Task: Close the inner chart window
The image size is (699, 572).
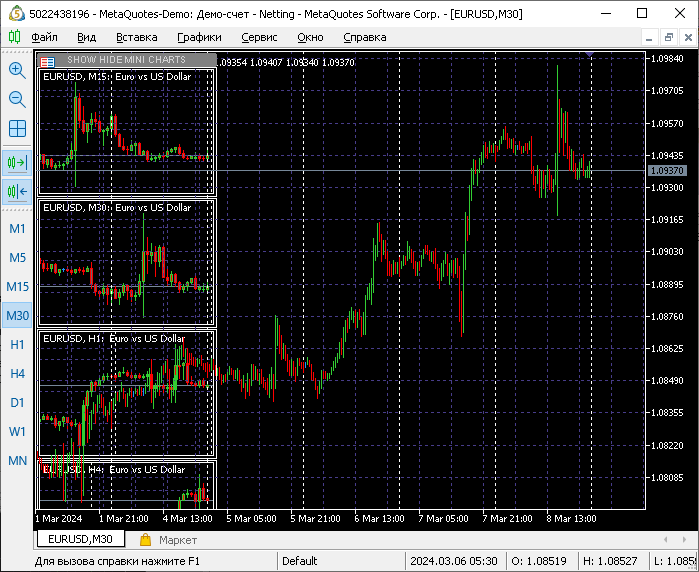Action: (x=688, y=38)
